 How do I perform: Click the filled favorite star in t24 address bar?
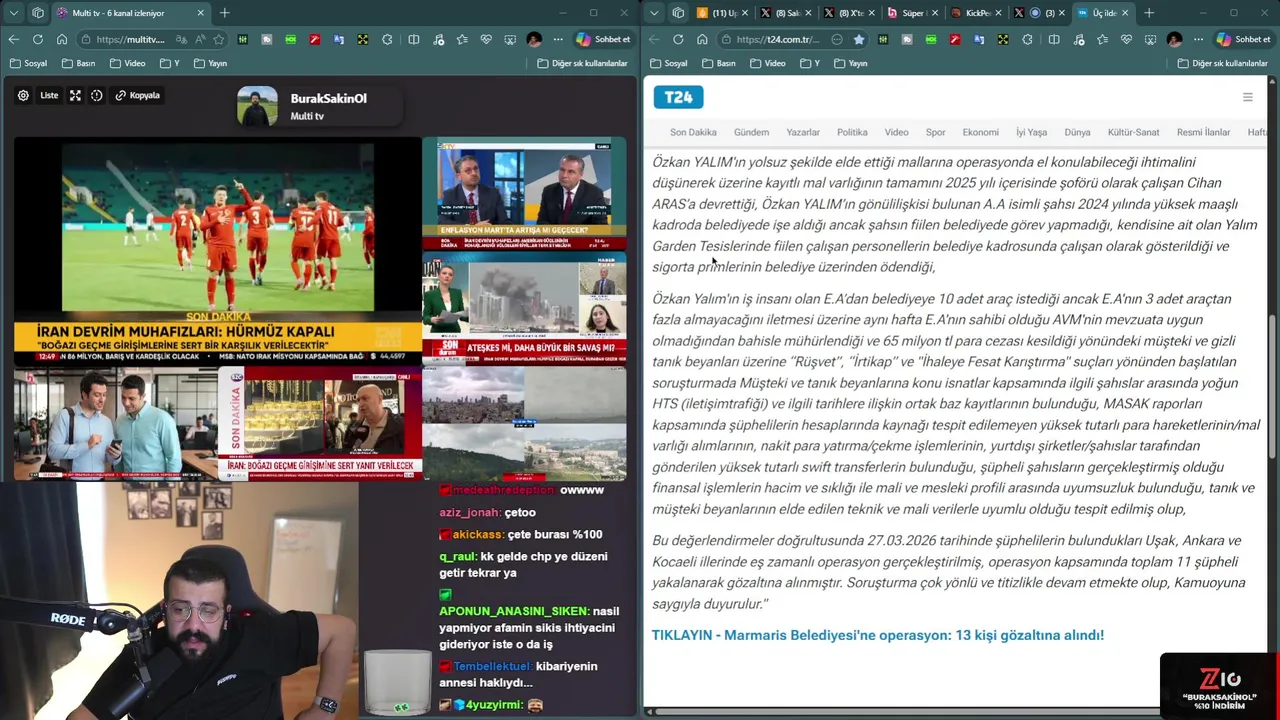(859, 39)
